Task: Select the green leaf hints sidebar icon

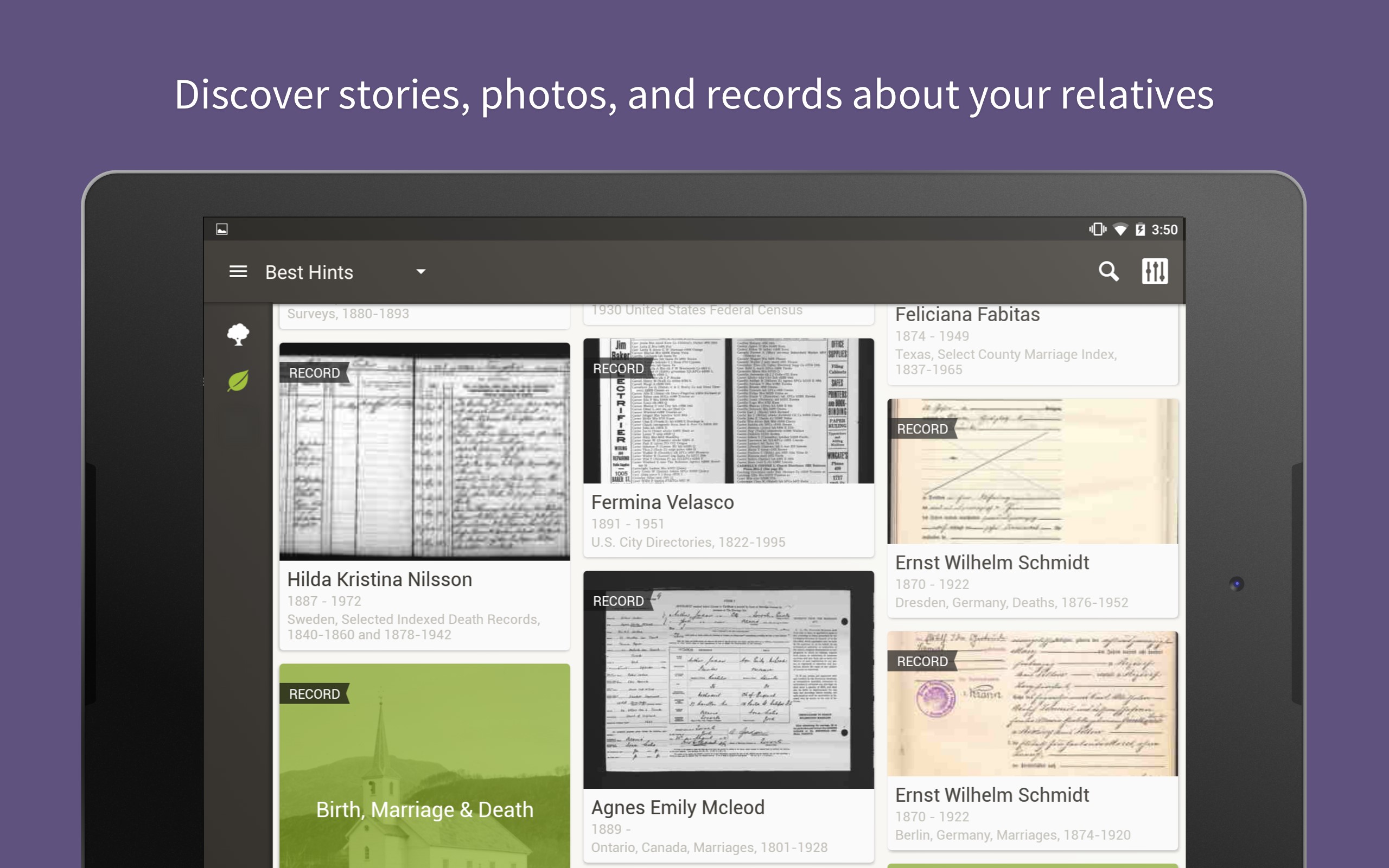Action: click(x=239, y=380)
